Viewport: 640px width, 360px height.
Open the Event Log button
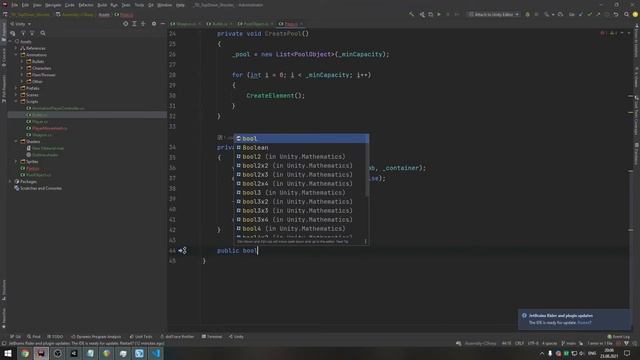[619, 337]
